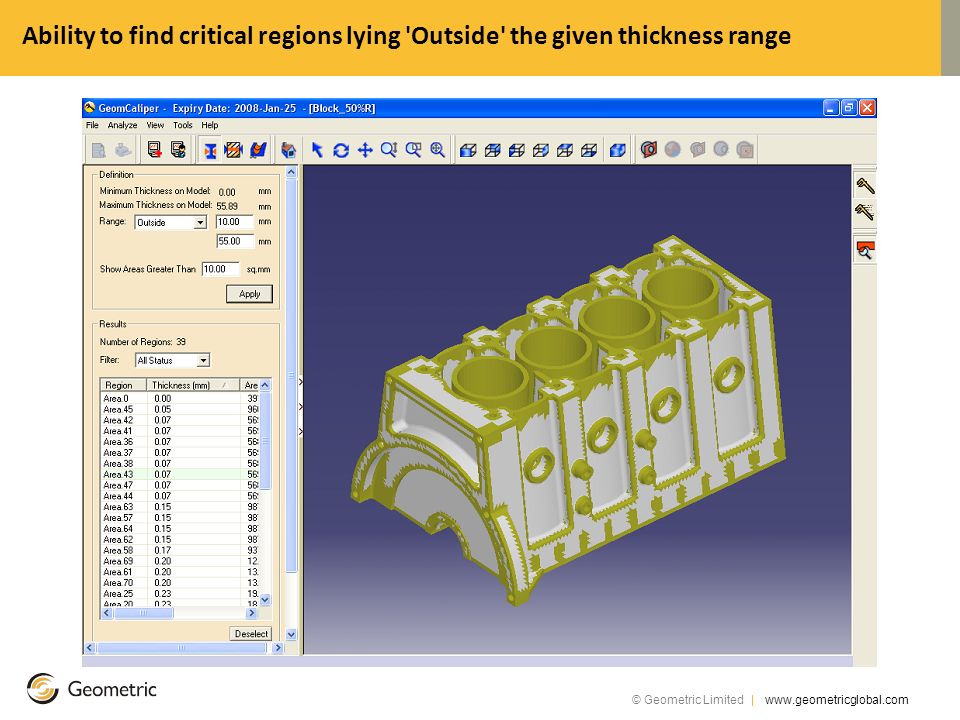Select the pan move tool
The height and width of the screenshot is (720, 960).
tap(365, 150)
